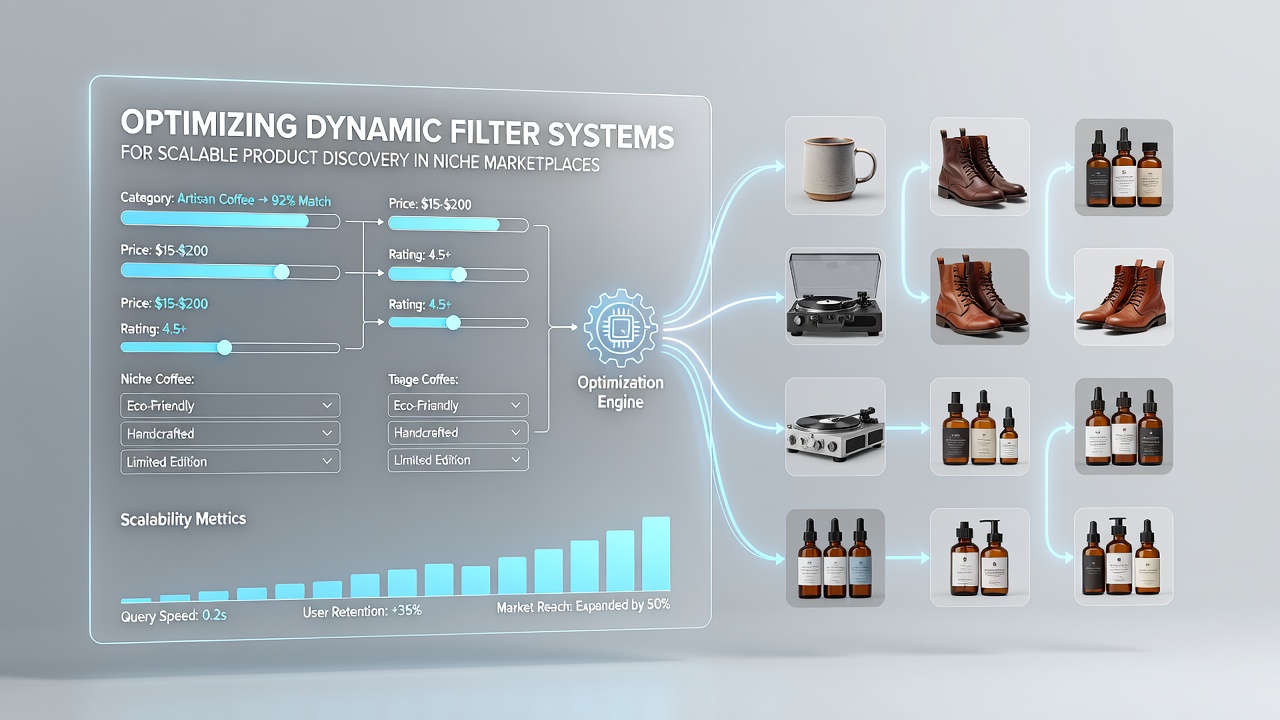Select dark-background bottles thumbnail below silver turntable
Viewport: 1280px width, 720px height.
pyautogui.click(x=835, y=557)
